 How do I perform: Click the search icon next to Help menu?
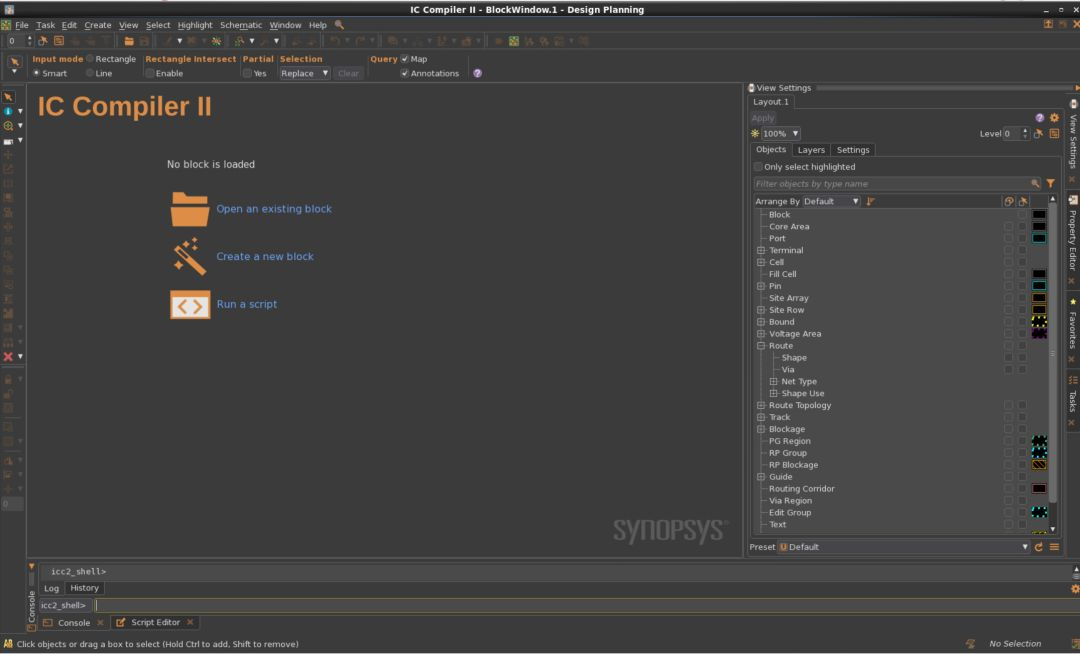[x=339, y=25]
